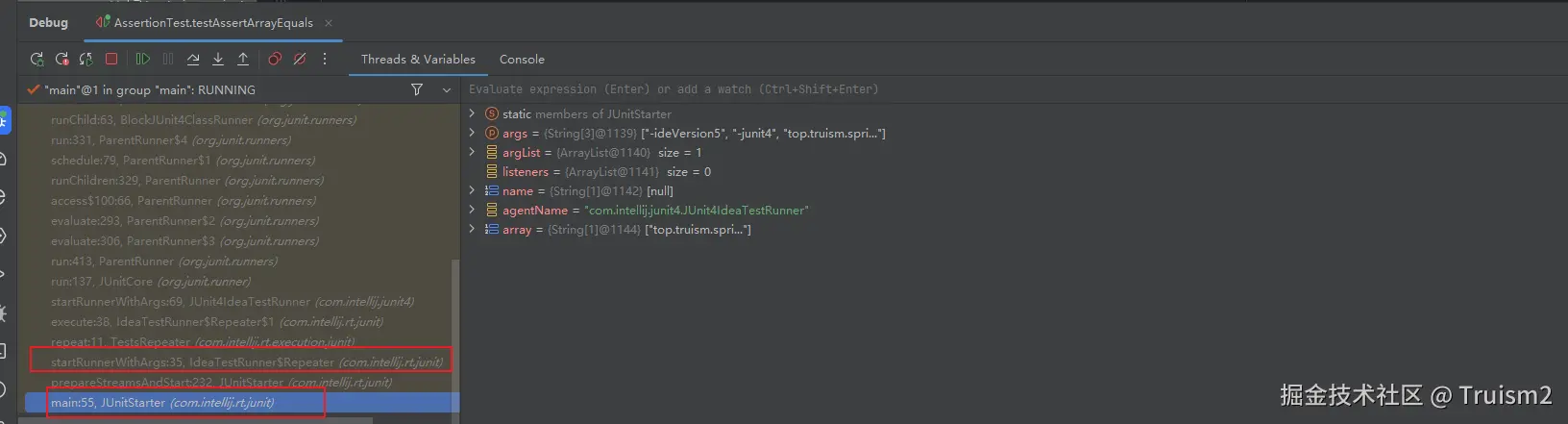Click the array value ["top.truism.spri..."]

coord(698,230)
